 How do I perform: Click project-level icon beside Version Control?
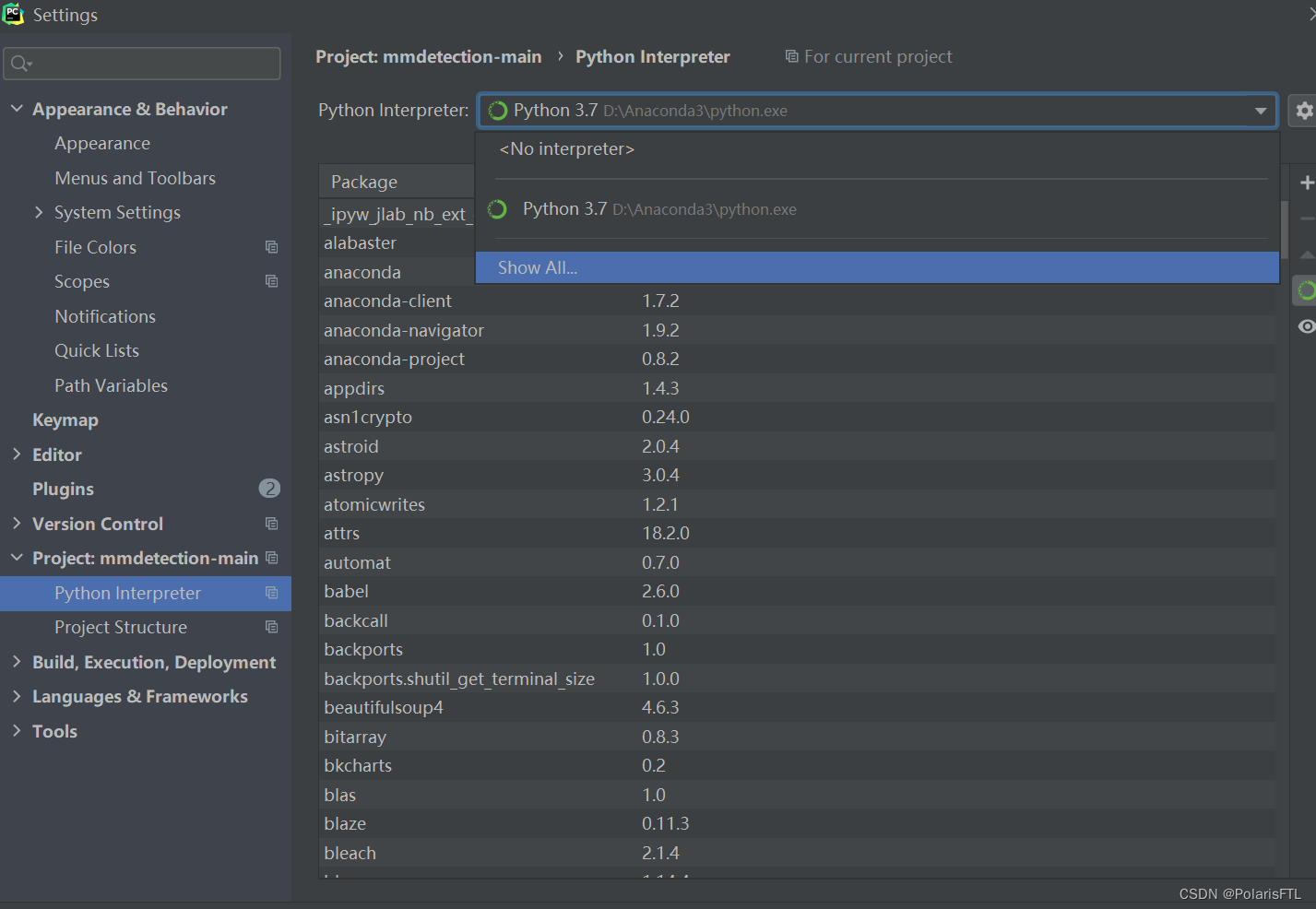[x=271, y=524]
